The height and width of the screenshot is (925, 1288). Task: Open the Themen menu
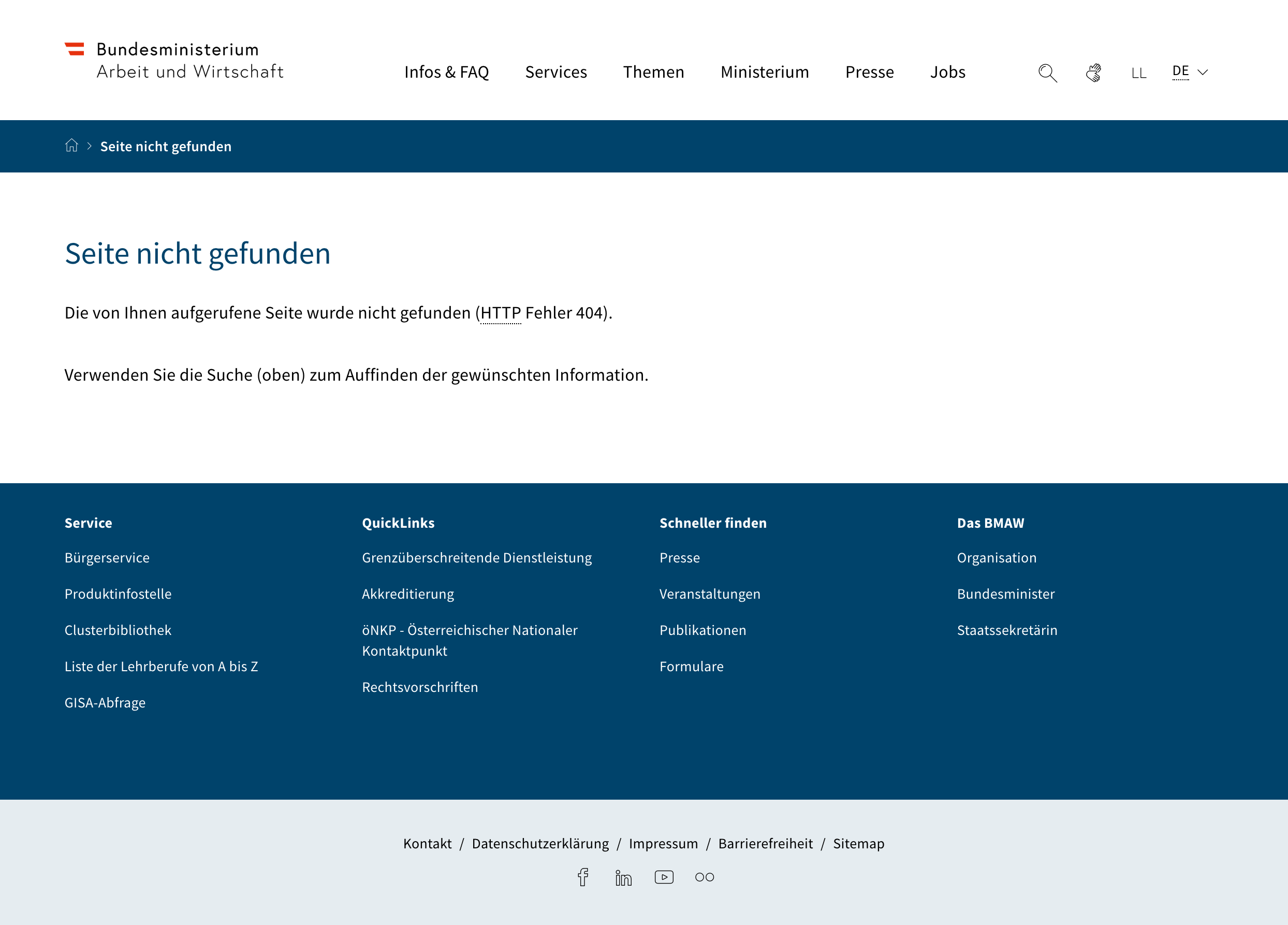[654, 72]
